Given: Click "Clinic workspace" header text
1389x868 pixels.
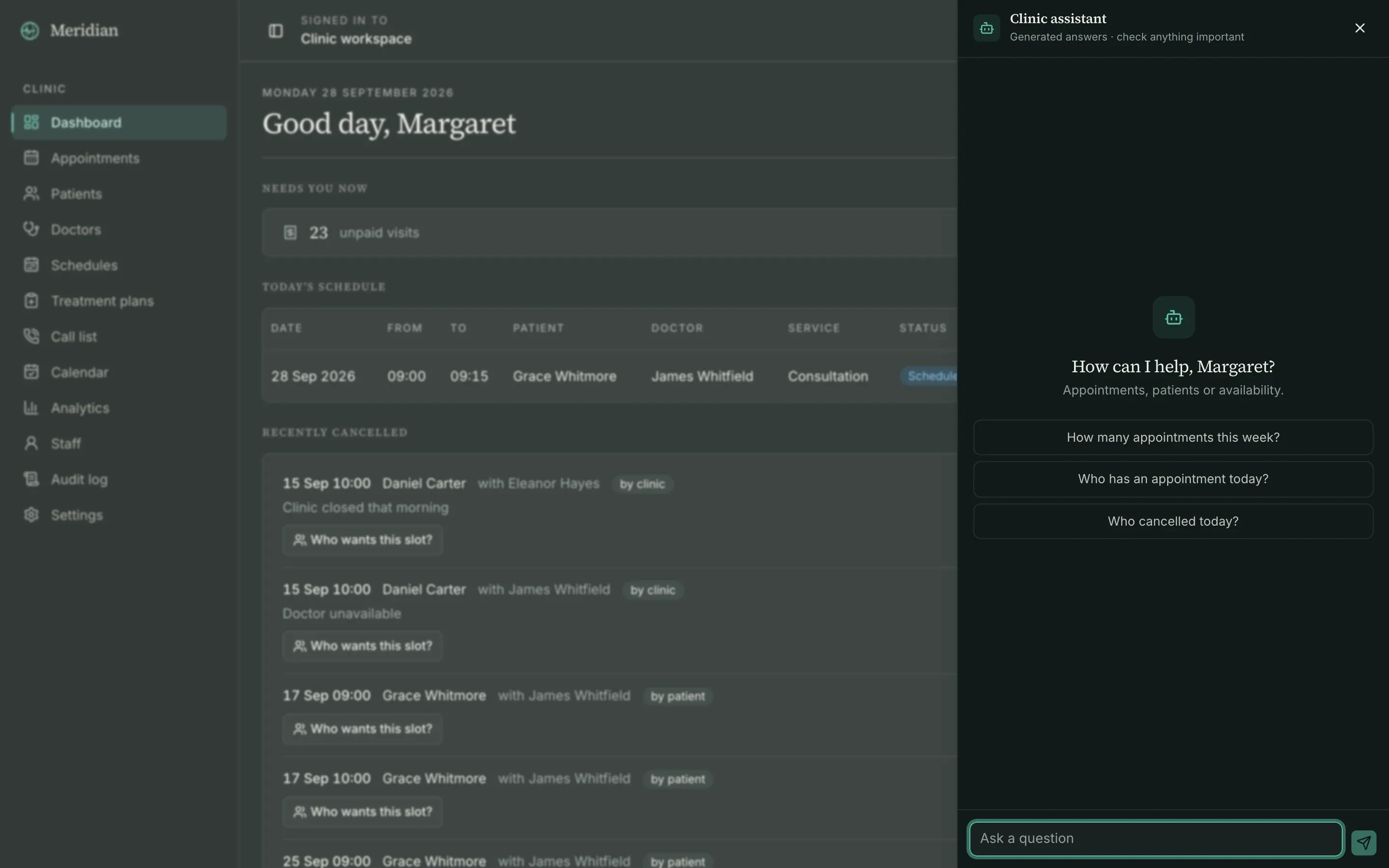Looking at the screenshot, I should pyautogui.click(x=356, y=39).
